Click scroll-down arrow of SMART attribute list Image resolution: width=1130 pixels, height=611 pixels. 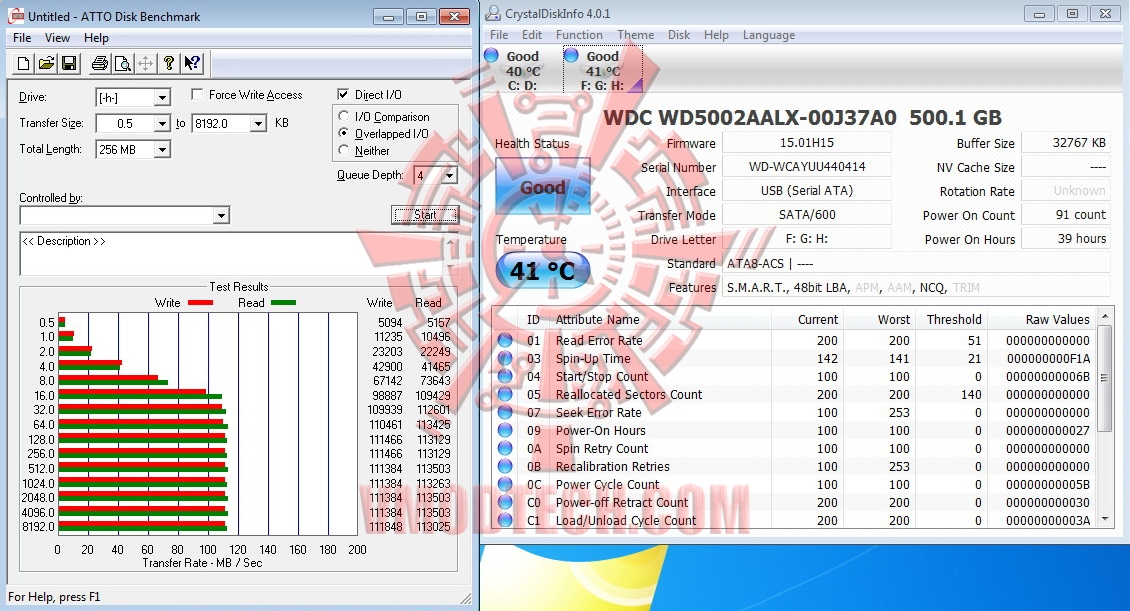[1104, 519]
